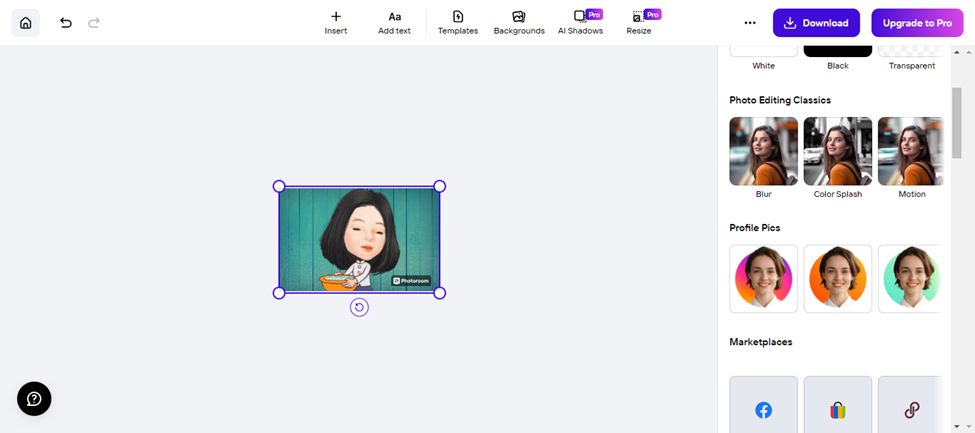Open the Backgrounds panel
The image size is (975, 433).
click(x=519, y=23)
